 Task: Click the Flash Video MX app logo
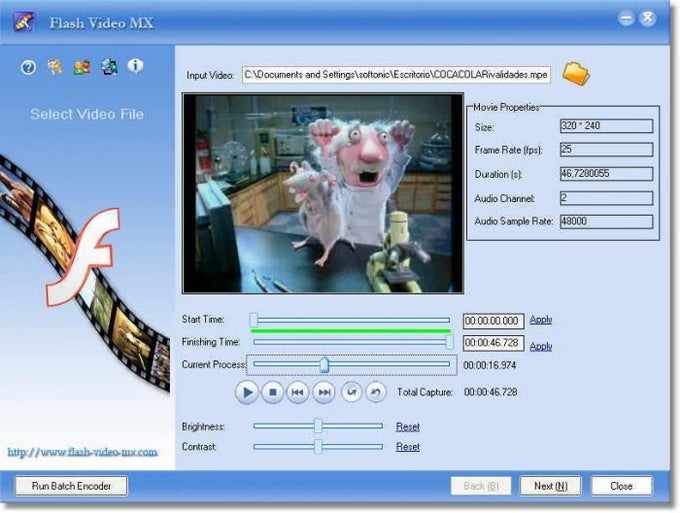[24, 22]
